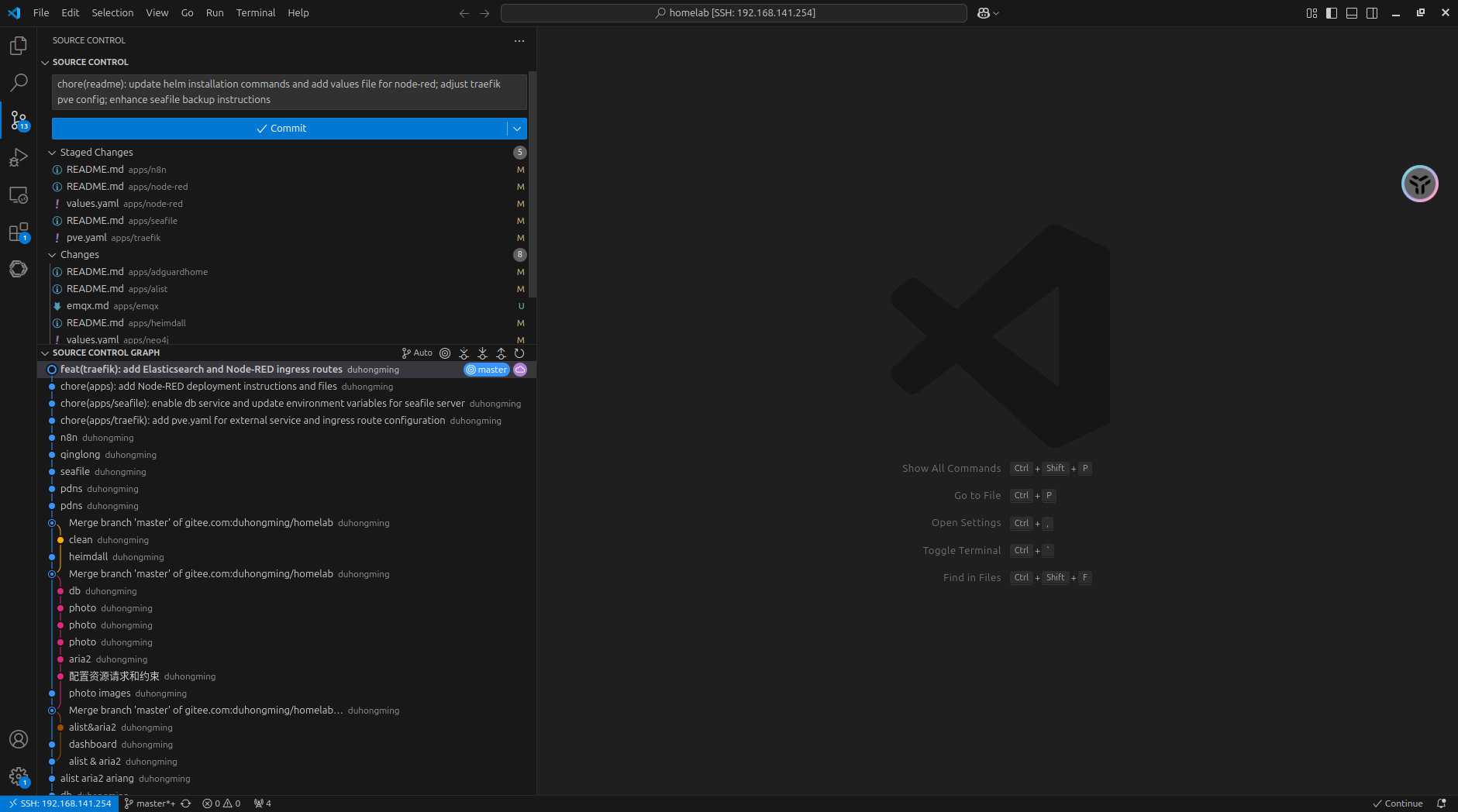Viewport: 1458px width, 812px height.
Task: Click the Customize Layout icon
Action: click(x=1312, y=13)
